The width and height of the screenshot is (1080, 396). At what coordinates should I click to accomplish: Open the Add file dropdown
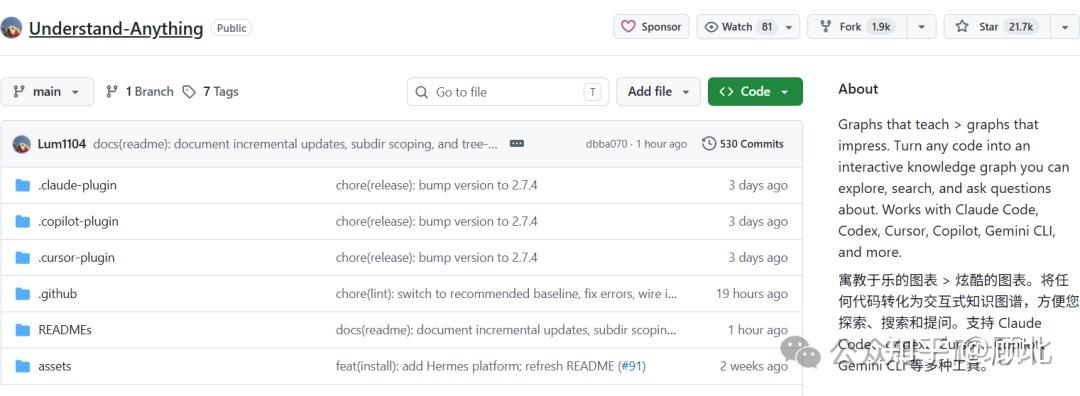click(658, 92)
